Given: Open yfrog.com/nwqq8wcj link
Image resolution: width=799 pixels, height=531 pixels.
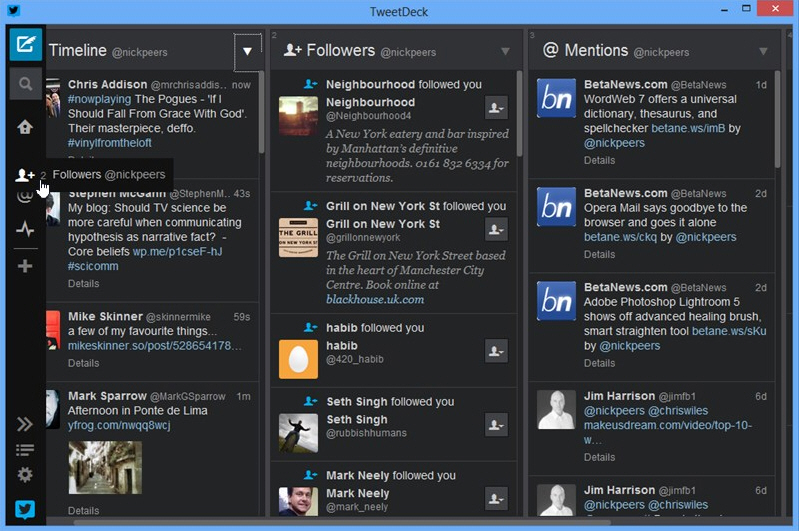Looking at the screenshot, I should tap(119, 425).
